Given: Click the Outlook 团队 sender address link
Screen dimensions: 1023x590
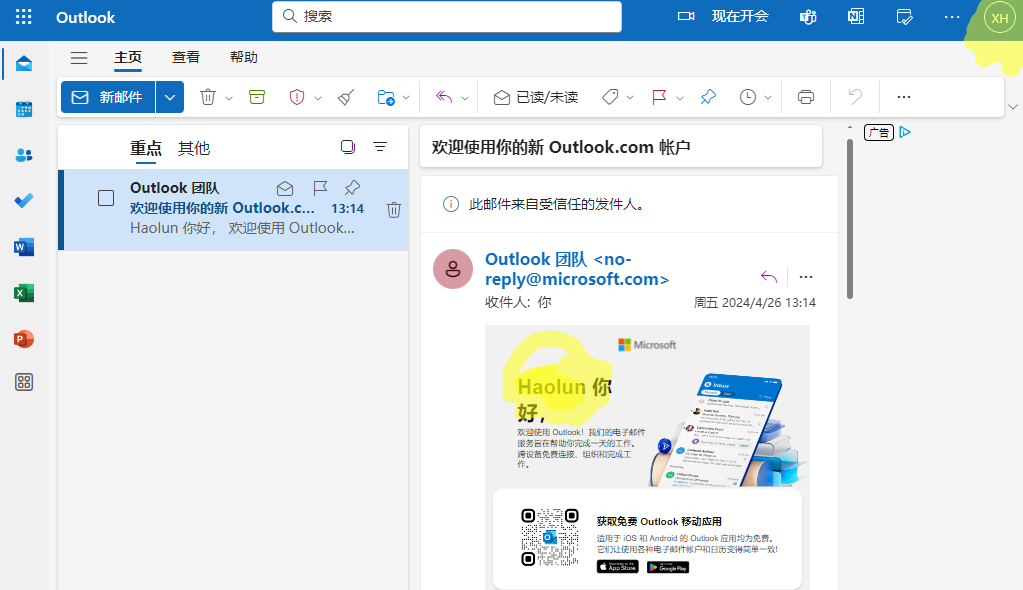Looking at the screenshot, I should pos(577,269).
